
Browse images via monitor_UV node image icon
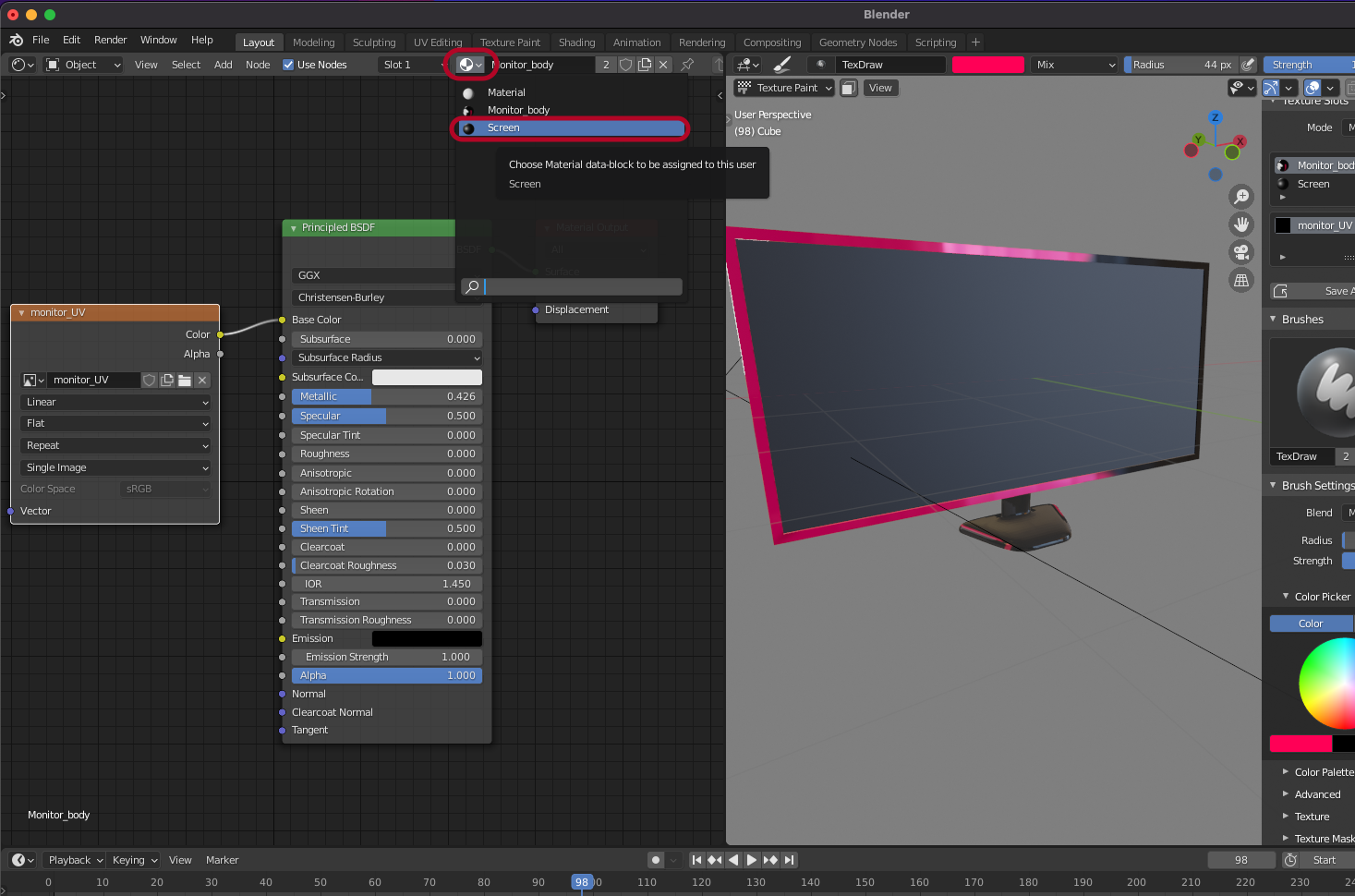[x=33, y=380]
